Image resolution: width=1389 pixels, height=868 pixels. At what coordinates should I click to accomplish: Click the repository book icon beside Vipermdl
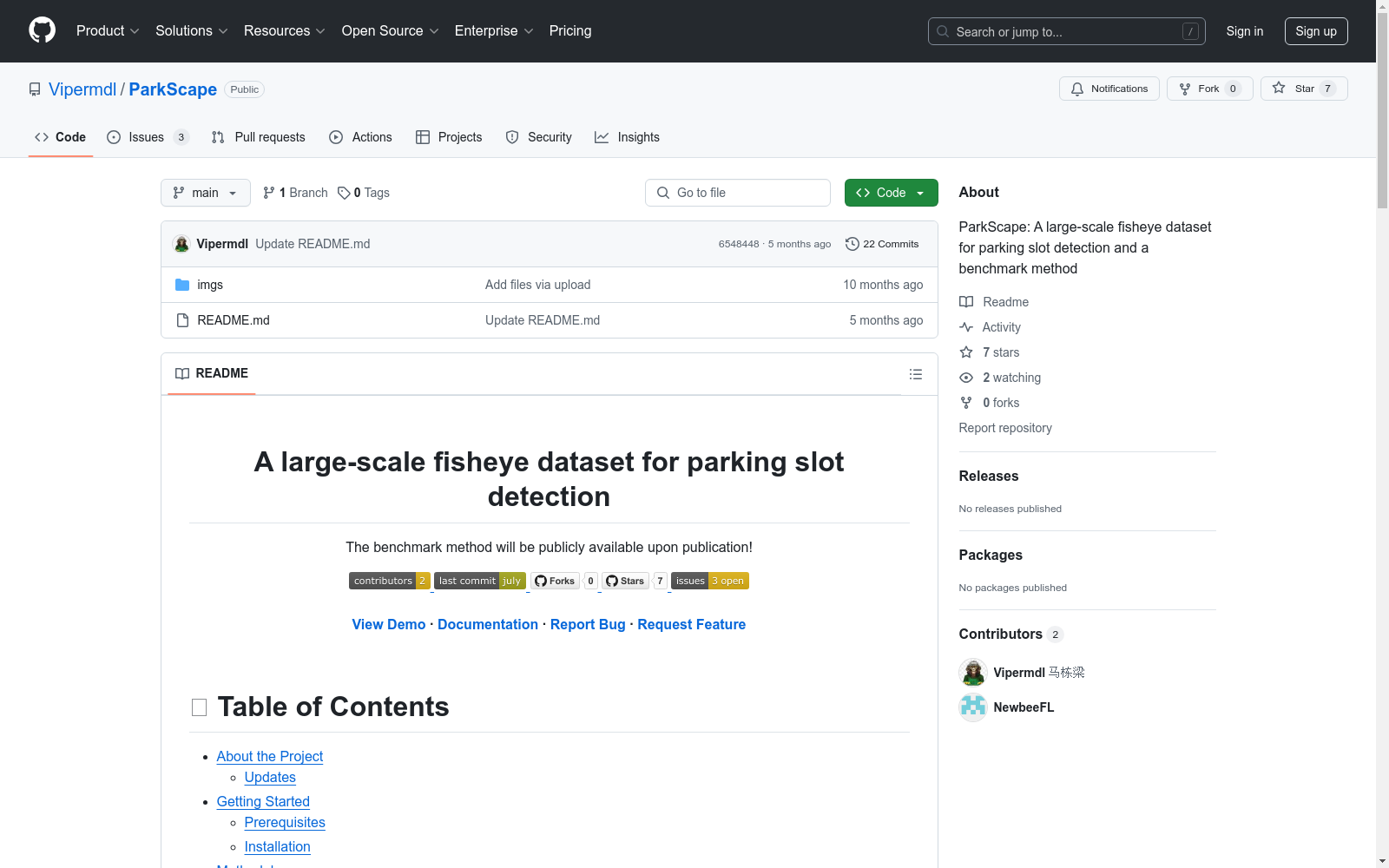[x=35, y=89]
